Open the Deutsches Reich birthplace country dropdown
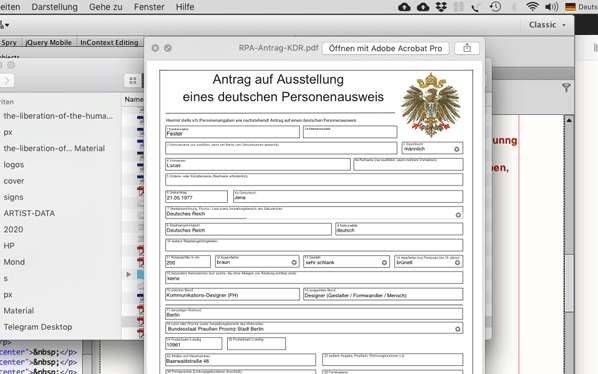Viewport: 598px width, 374px height. (x=458, y=215)
